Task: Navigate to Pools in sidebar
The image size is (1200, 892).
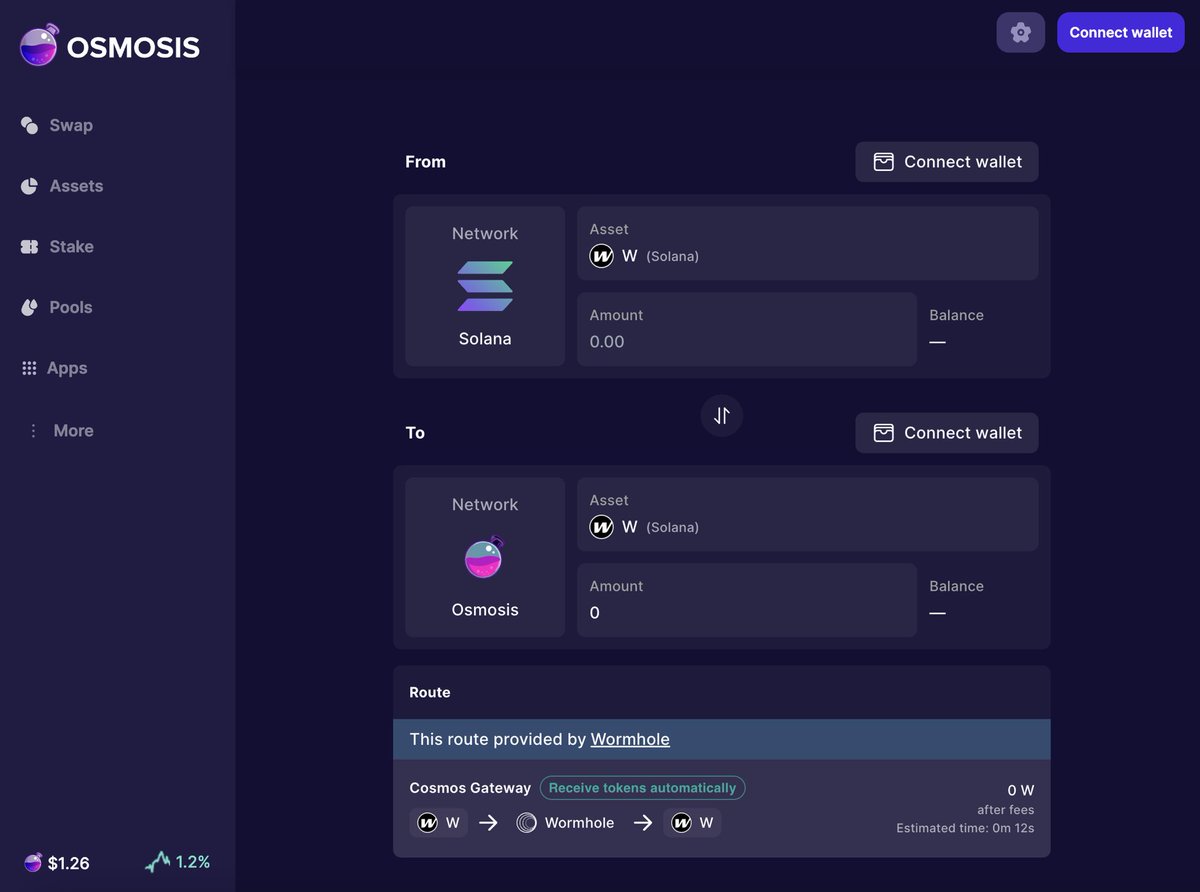Action: pos(57,307)
